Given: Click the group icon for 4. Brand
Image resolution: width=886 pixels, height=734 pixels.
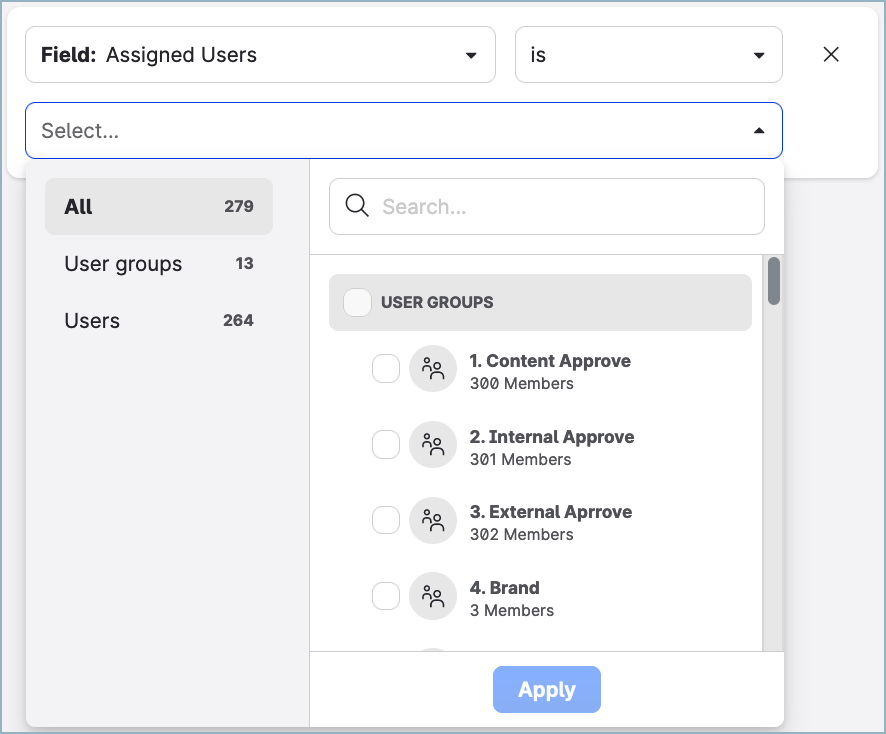Looking at the screenshot, I should [433, 597].
